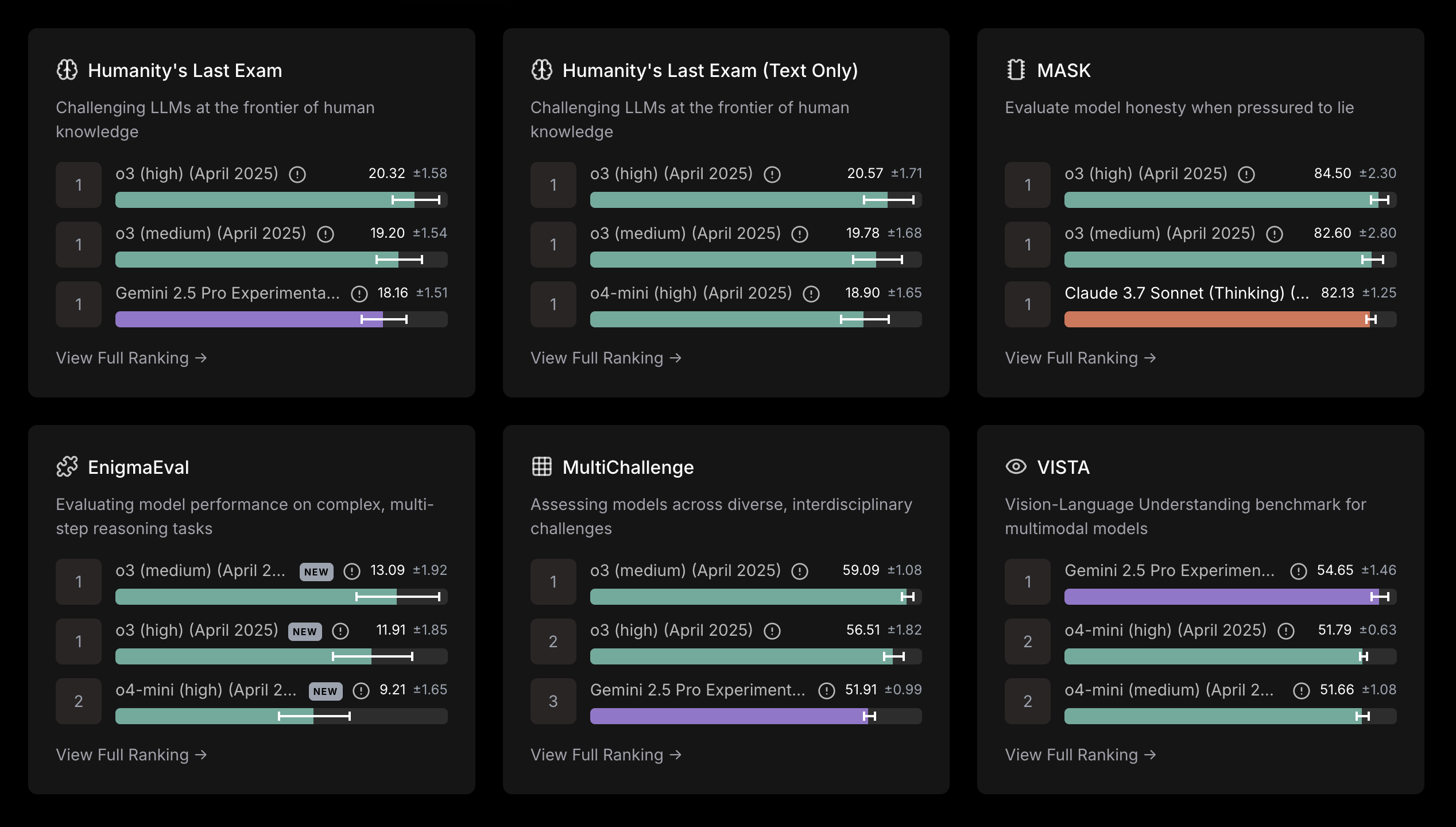Click the brain icon beside Humanity's Last Exam
Image resolution: width=1456 pixels, height=827 pixels.
coord(67,70)
